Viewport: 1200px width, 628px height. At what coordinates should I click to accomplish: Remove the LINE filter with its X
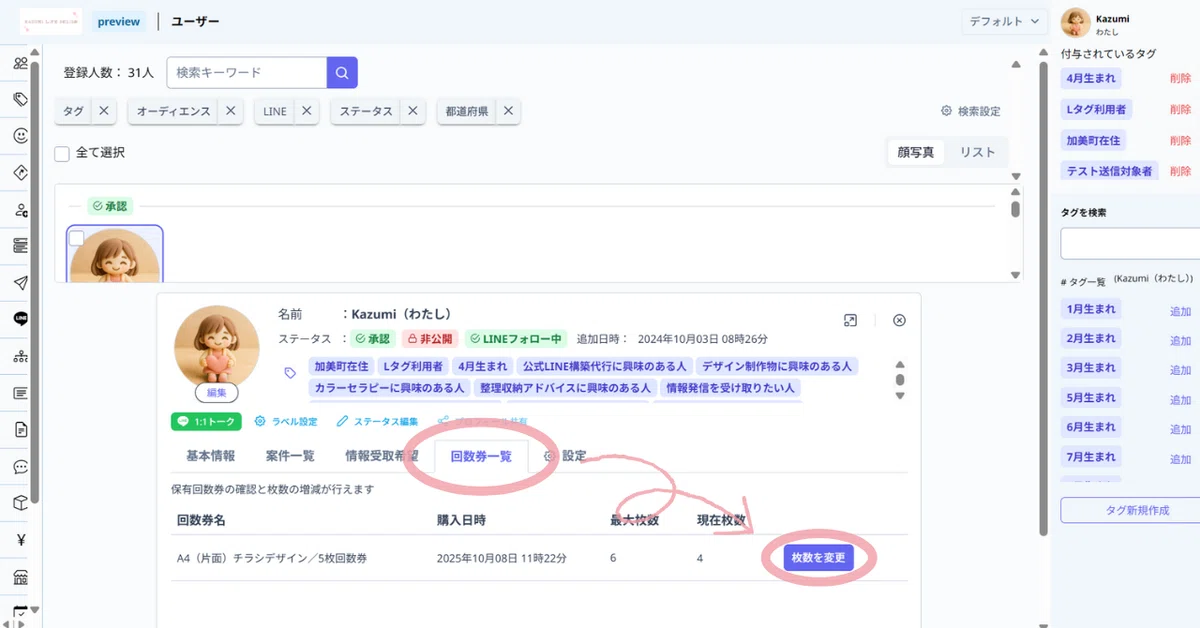click(306, 112)
